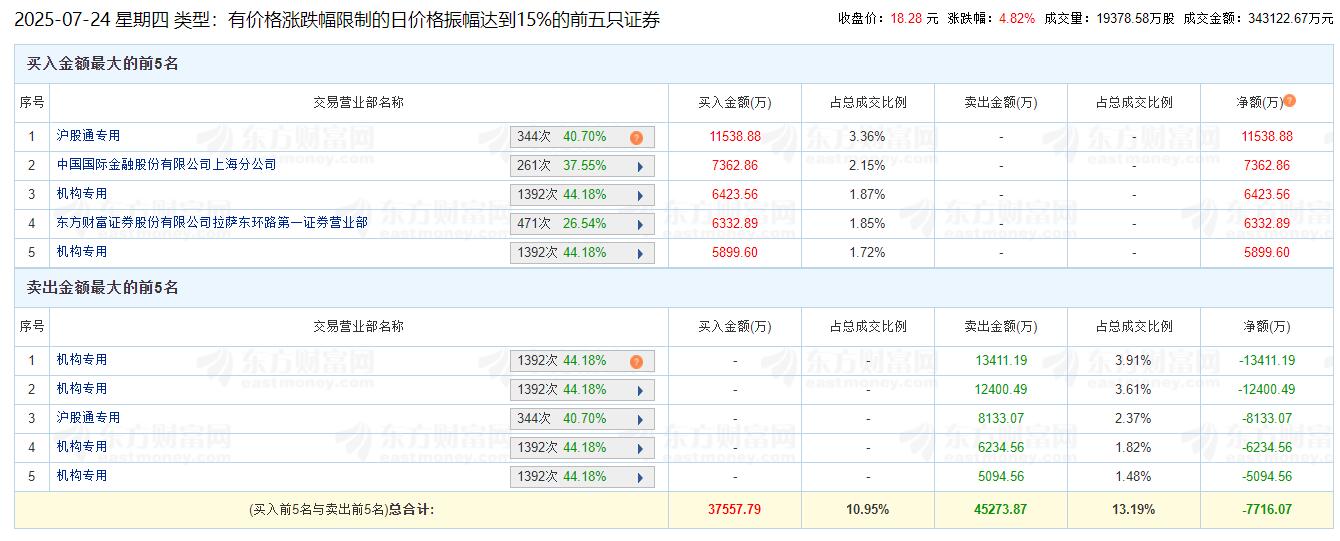The height and width of the screenshot is (541, 1340).
Task: Click the 买入金额最大的前5名 section header
Action: [x=102, y=64]
